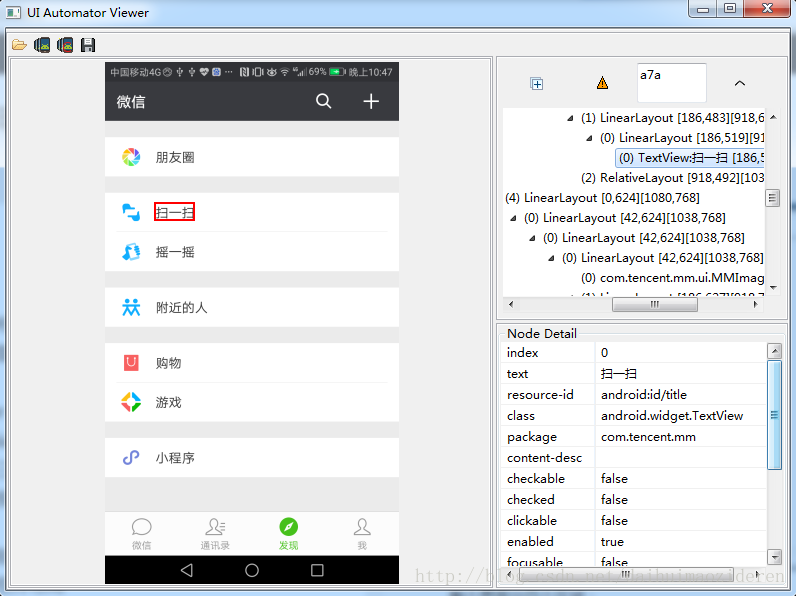Click the index row value 0

click(604, 352)
